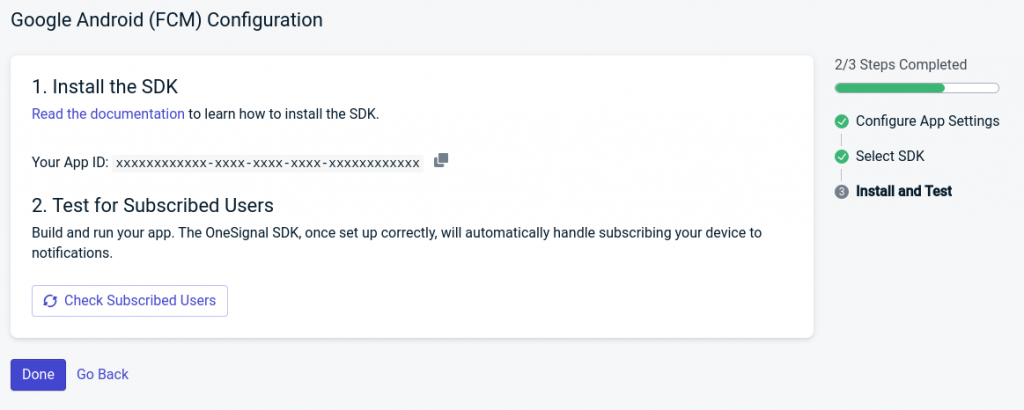Viewport: 1024px width, 410px height.
Task: Click the Your App ID label
Action: pyautogui.click(x=70, y=162)
